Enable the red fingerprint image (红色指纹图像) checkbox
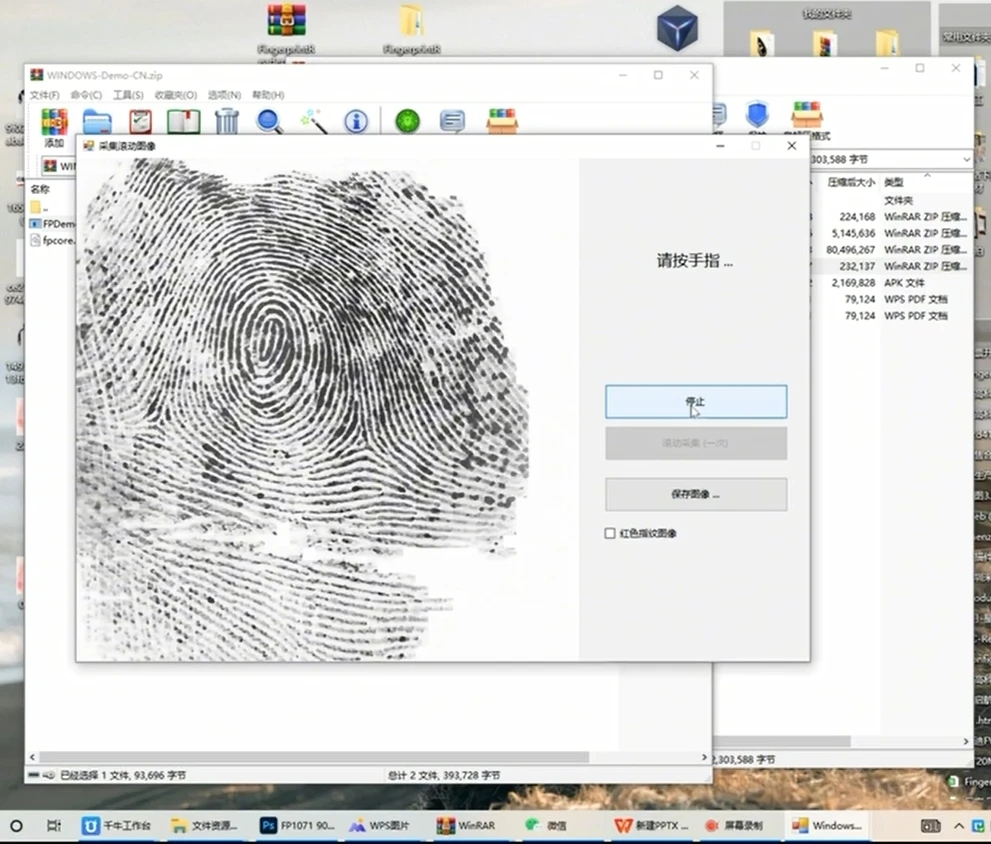The height and width of the screenshot is (844, 991). 610,534
